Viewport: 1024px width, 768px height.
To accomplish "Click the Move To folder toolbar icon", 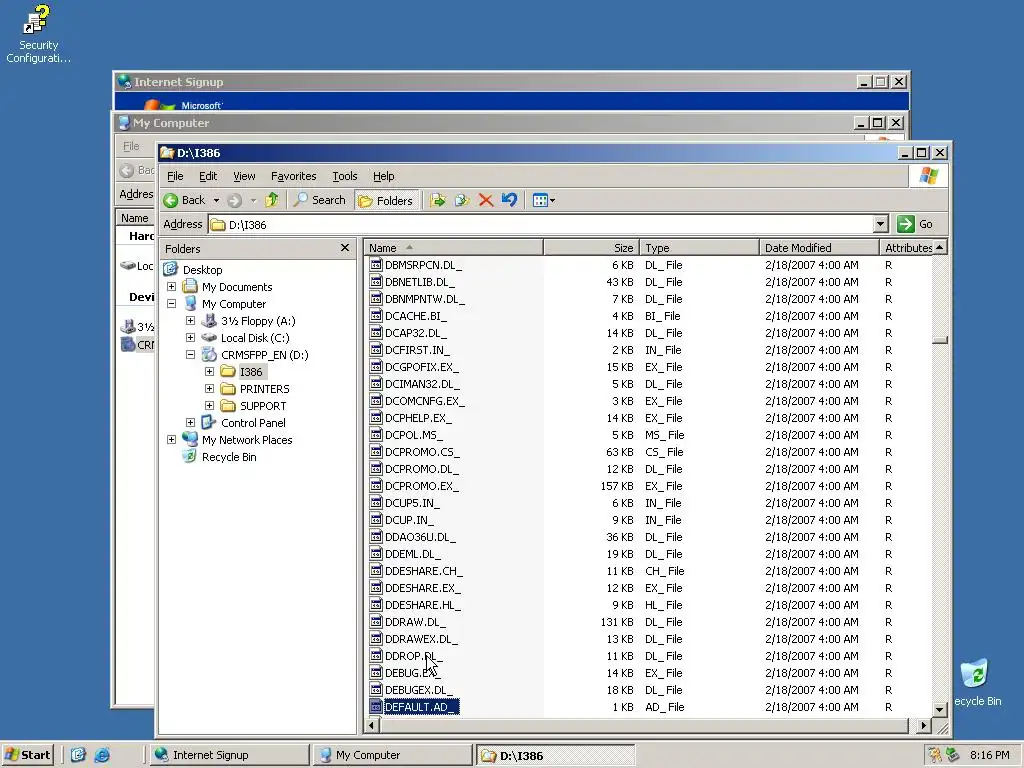I will pyautogui.click(x=438, y=200).
